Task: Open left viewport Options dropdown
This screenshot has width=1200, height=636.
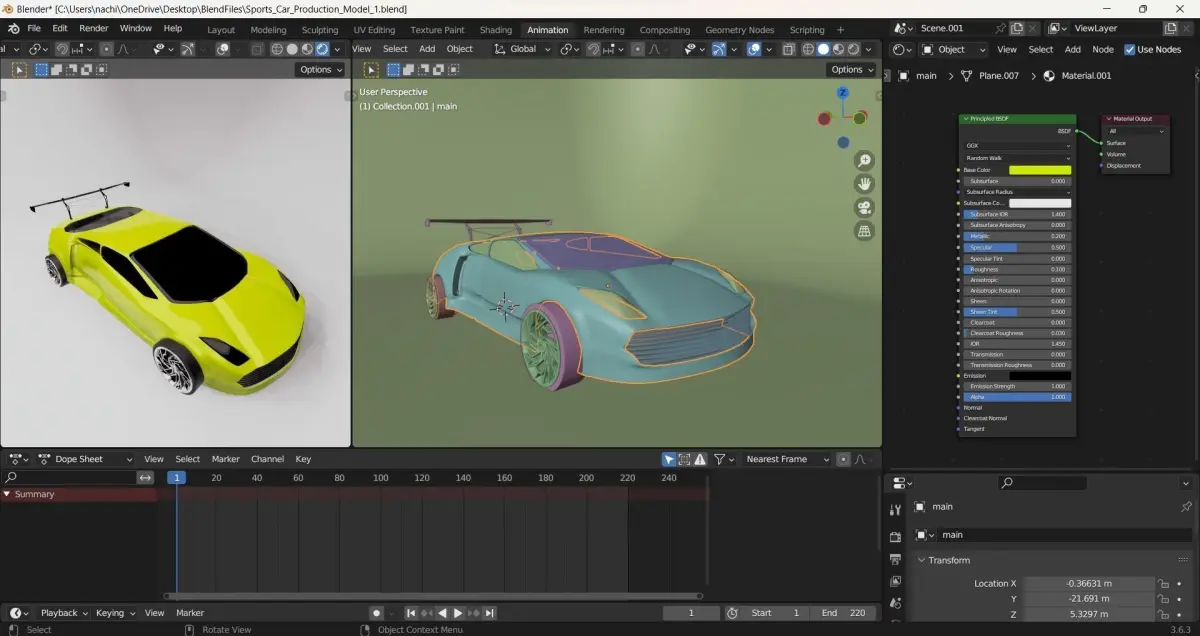Action: (321, 69)
